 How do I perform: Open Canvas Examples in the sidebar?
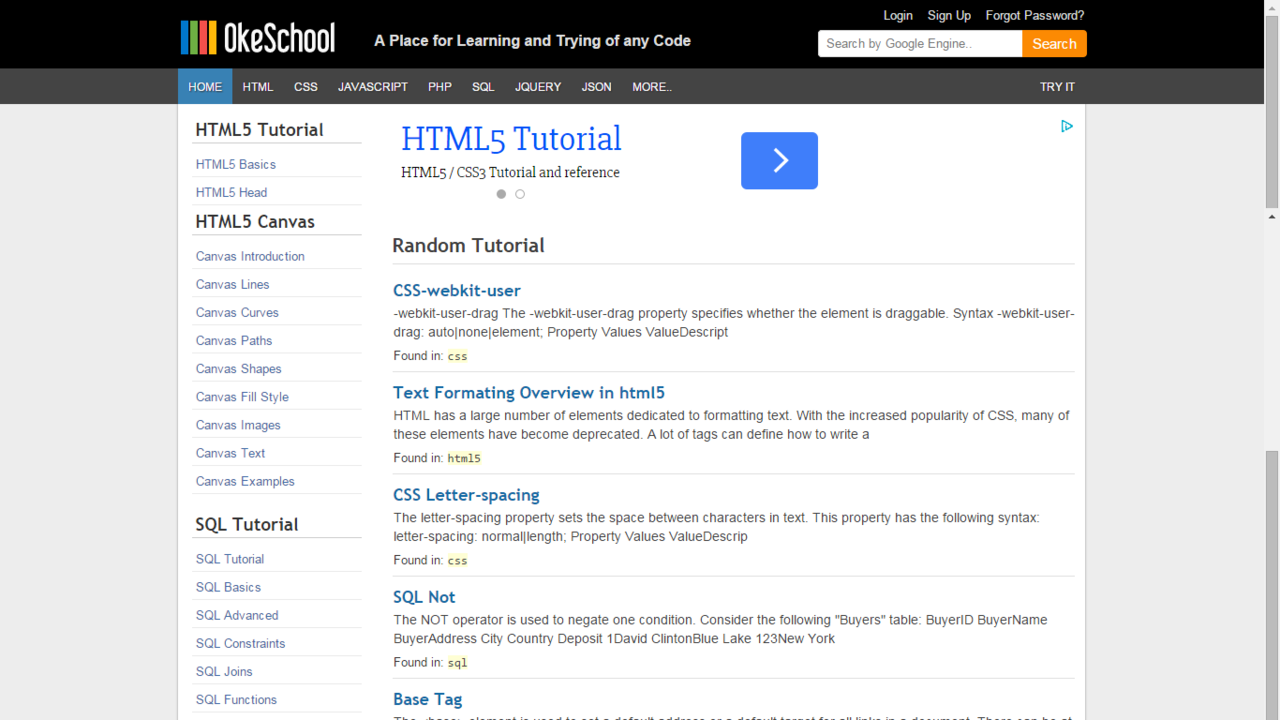coord(245,481)
